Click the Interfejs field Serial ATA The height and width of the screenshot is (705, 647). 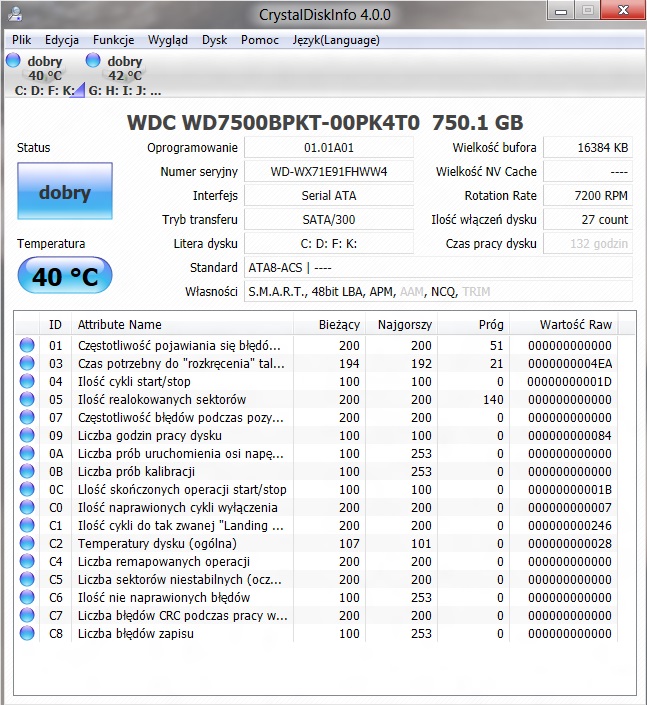coord(329,196)
